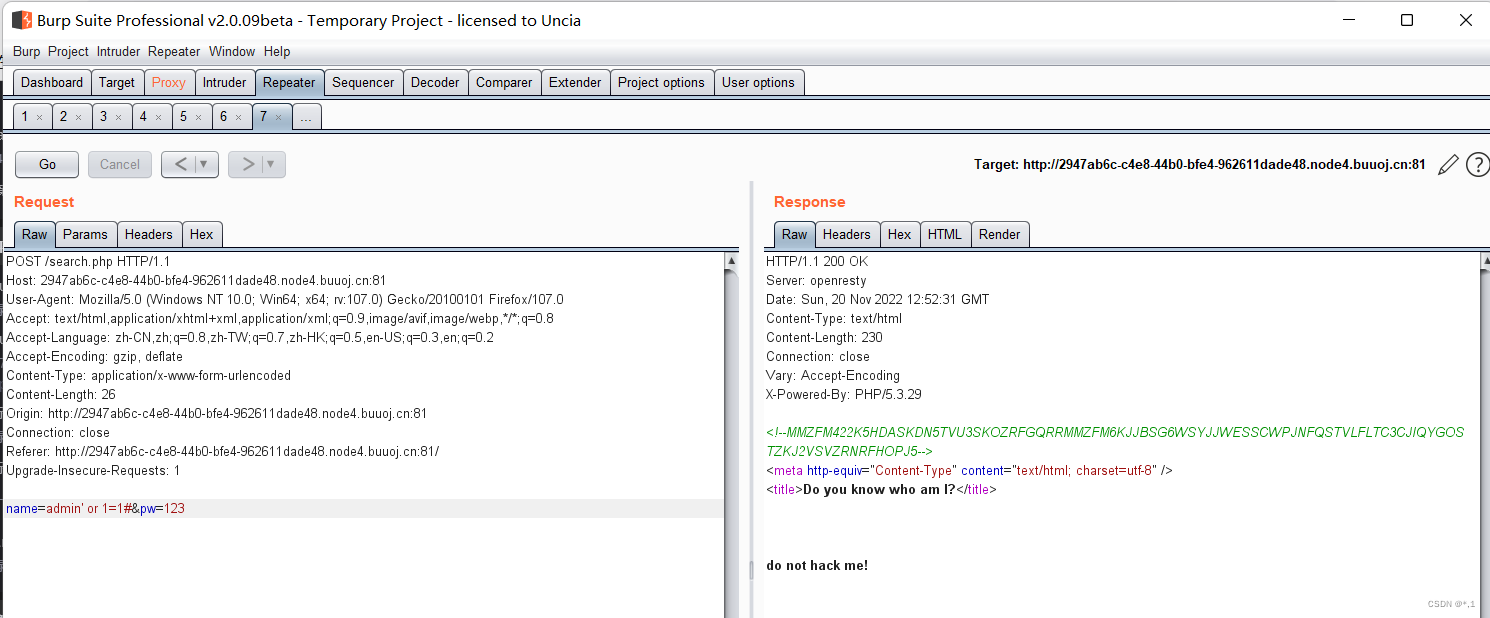Screen dimensions: 1490x618
Task: Show Response Hex view
Action: point(900,234)
